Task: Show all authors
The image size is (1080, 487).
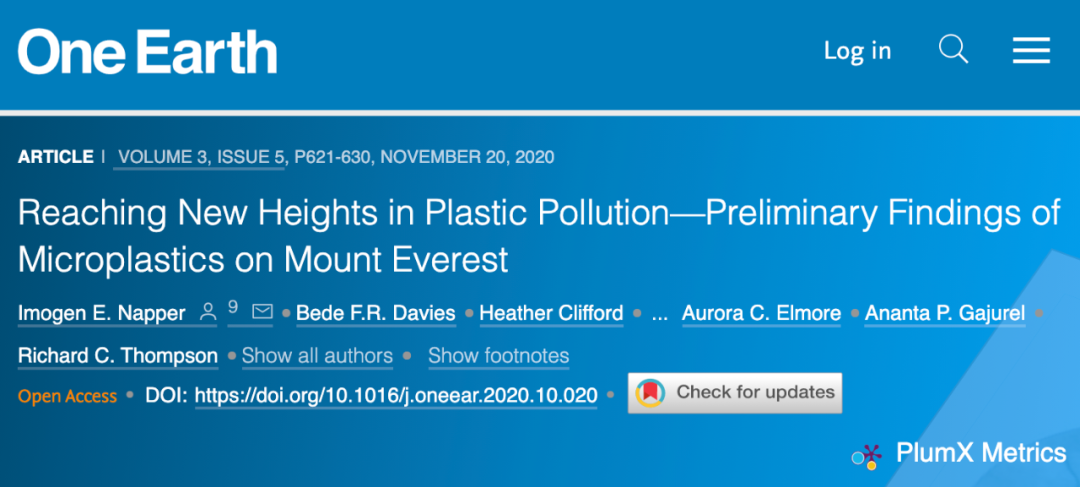Action: (x=317, y=356)
